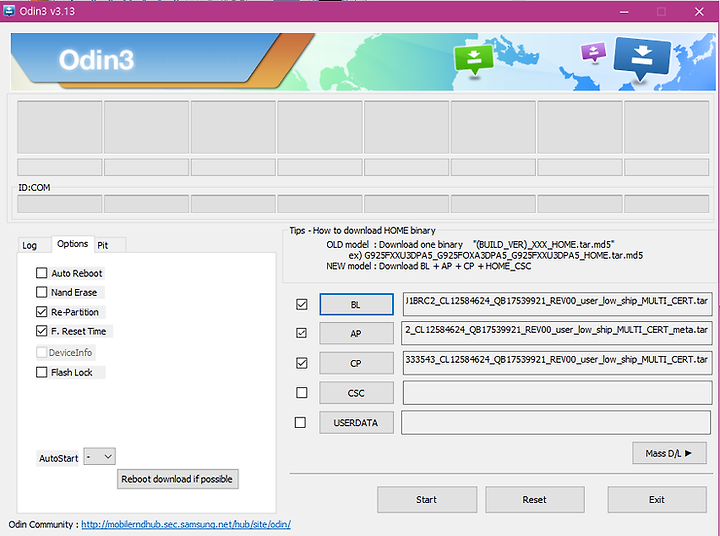This screenshot has height=536, width=720.
Task: Check the CSC file checkbox
Action: (302, 393)
